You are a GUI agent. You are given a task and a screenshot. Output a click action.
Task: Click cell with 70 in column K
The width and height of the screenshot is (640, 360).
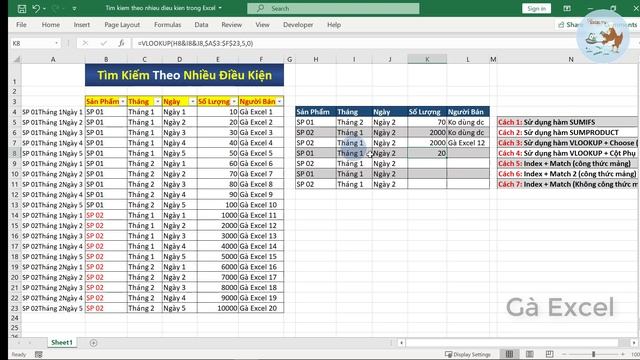427,122
